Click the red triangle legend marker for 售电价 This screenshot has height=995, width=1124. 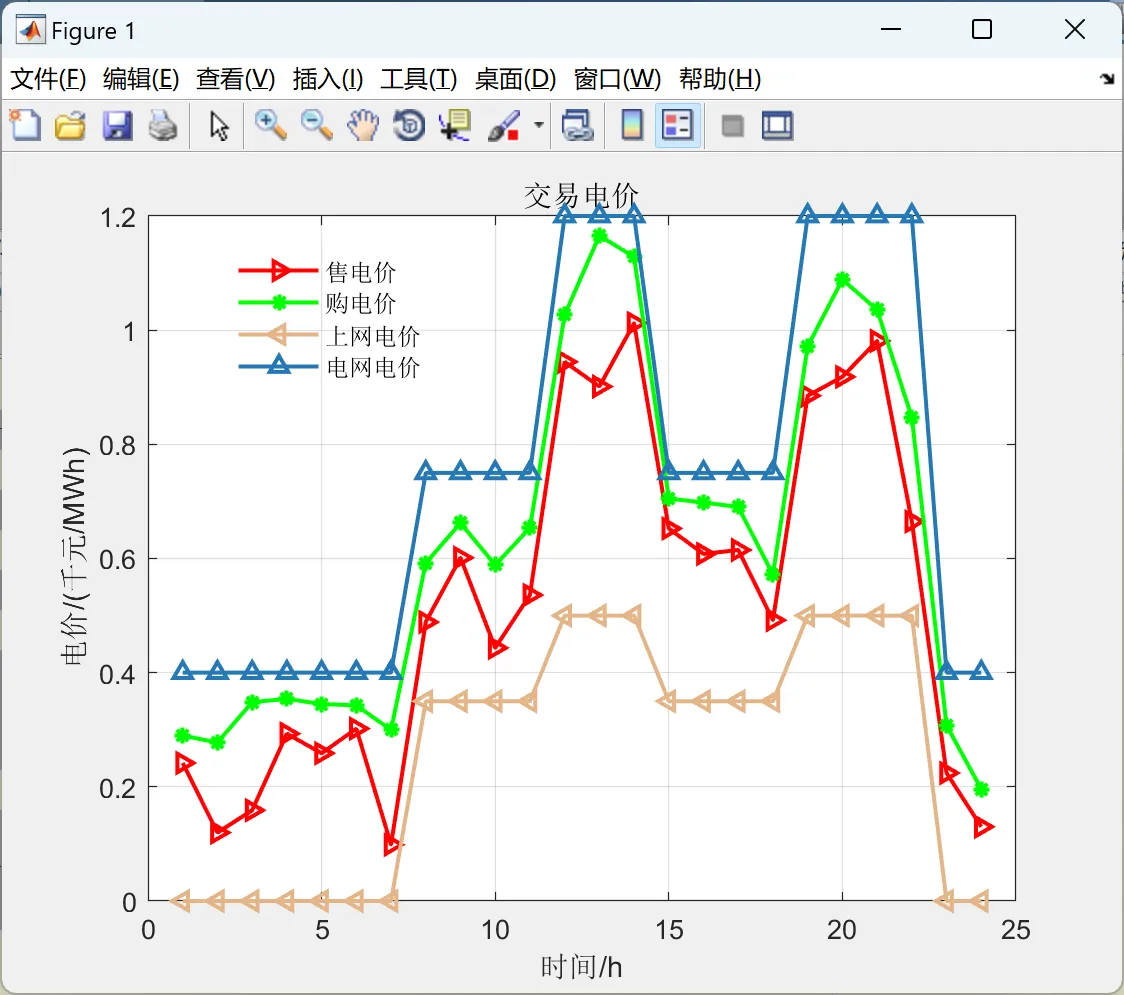pyautogui.click(x=280, y=270)
